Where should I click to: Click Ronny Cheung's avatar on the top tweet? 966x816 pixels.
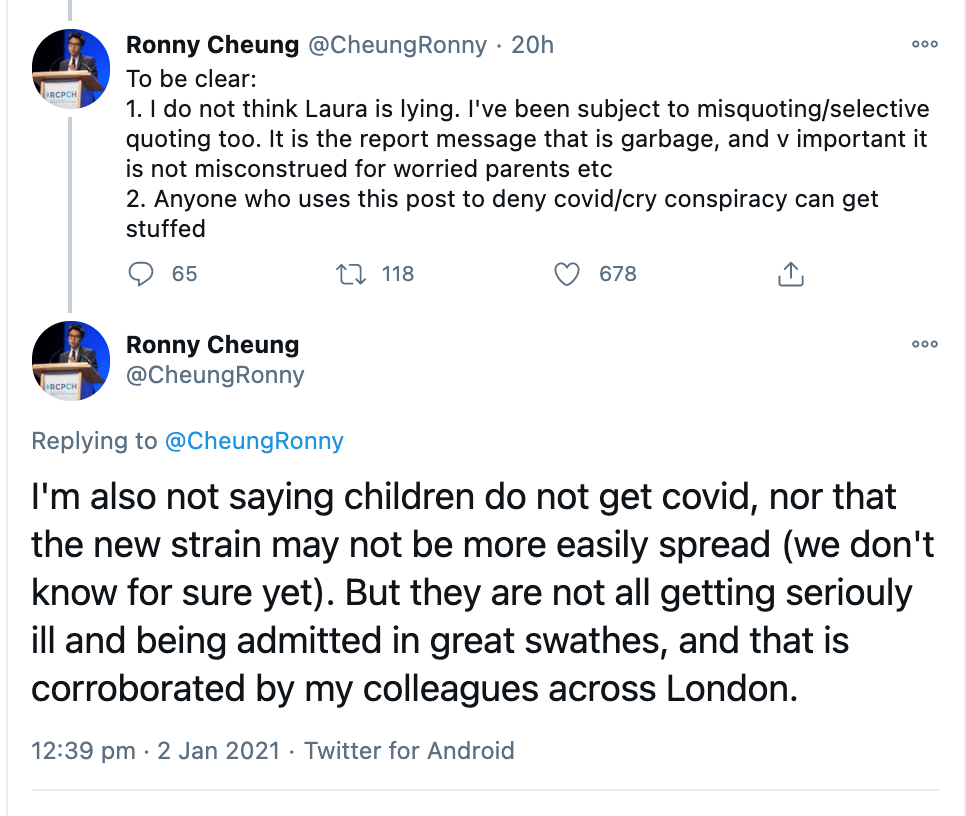[x=71, y=69]
